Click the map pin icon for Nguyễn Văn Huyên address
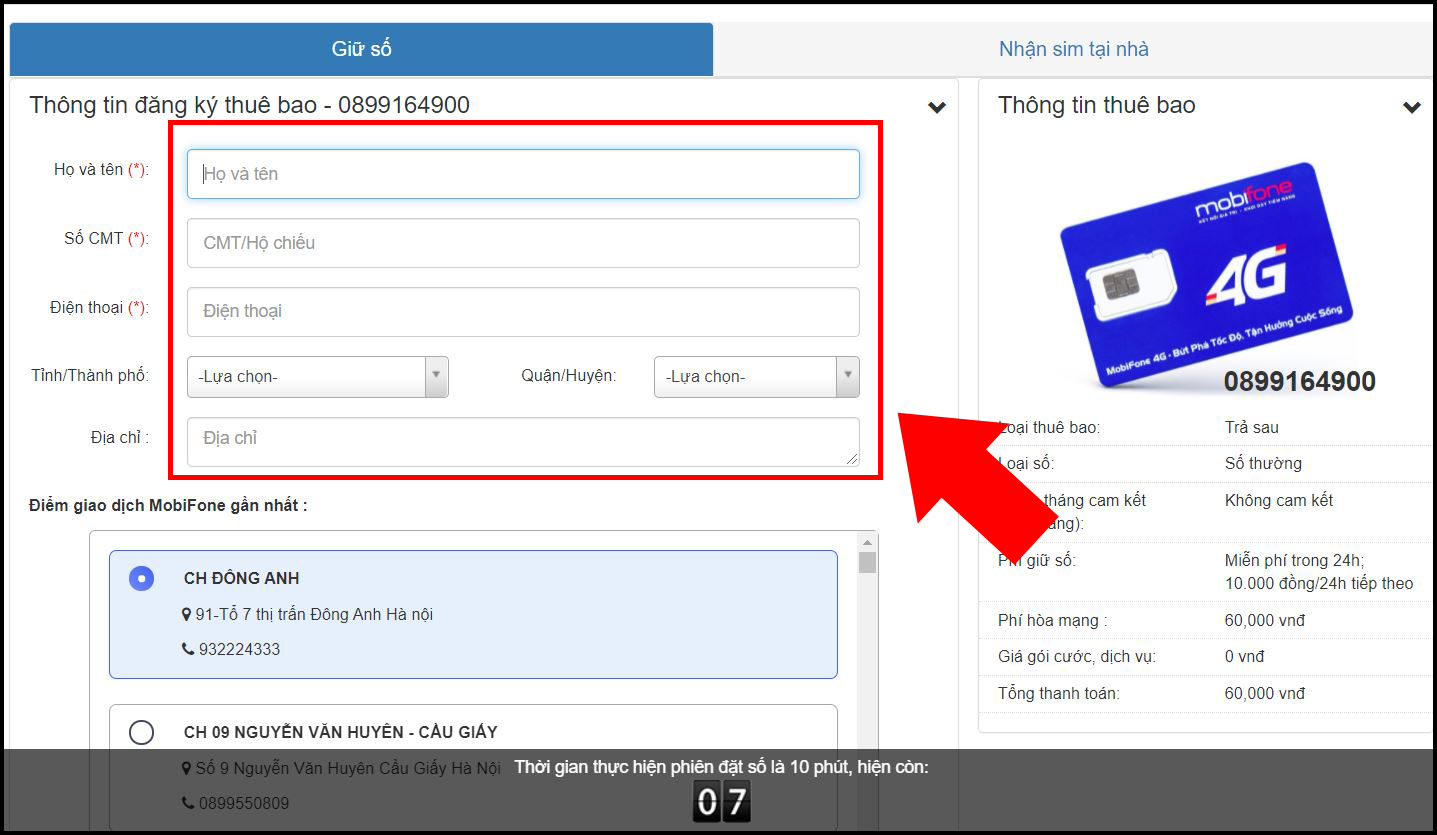Screen dimensions: 1437x835 [187, 768]
